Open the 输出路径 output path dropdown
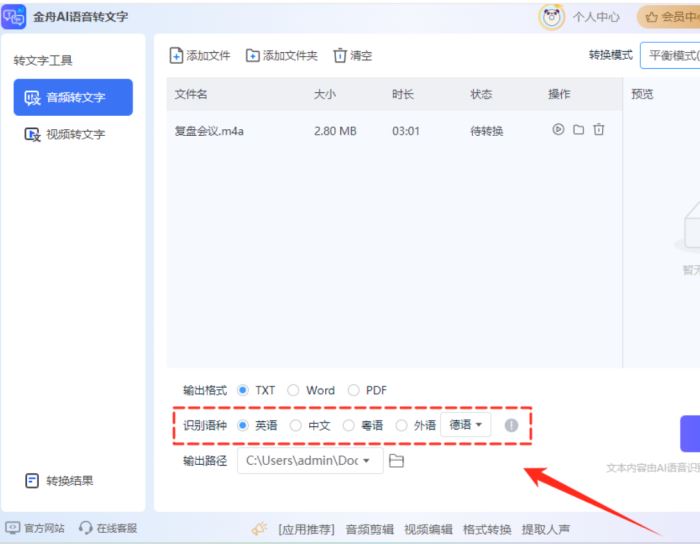Image resolution: width=700 pixels, height=544 pixels. [310, 461]
